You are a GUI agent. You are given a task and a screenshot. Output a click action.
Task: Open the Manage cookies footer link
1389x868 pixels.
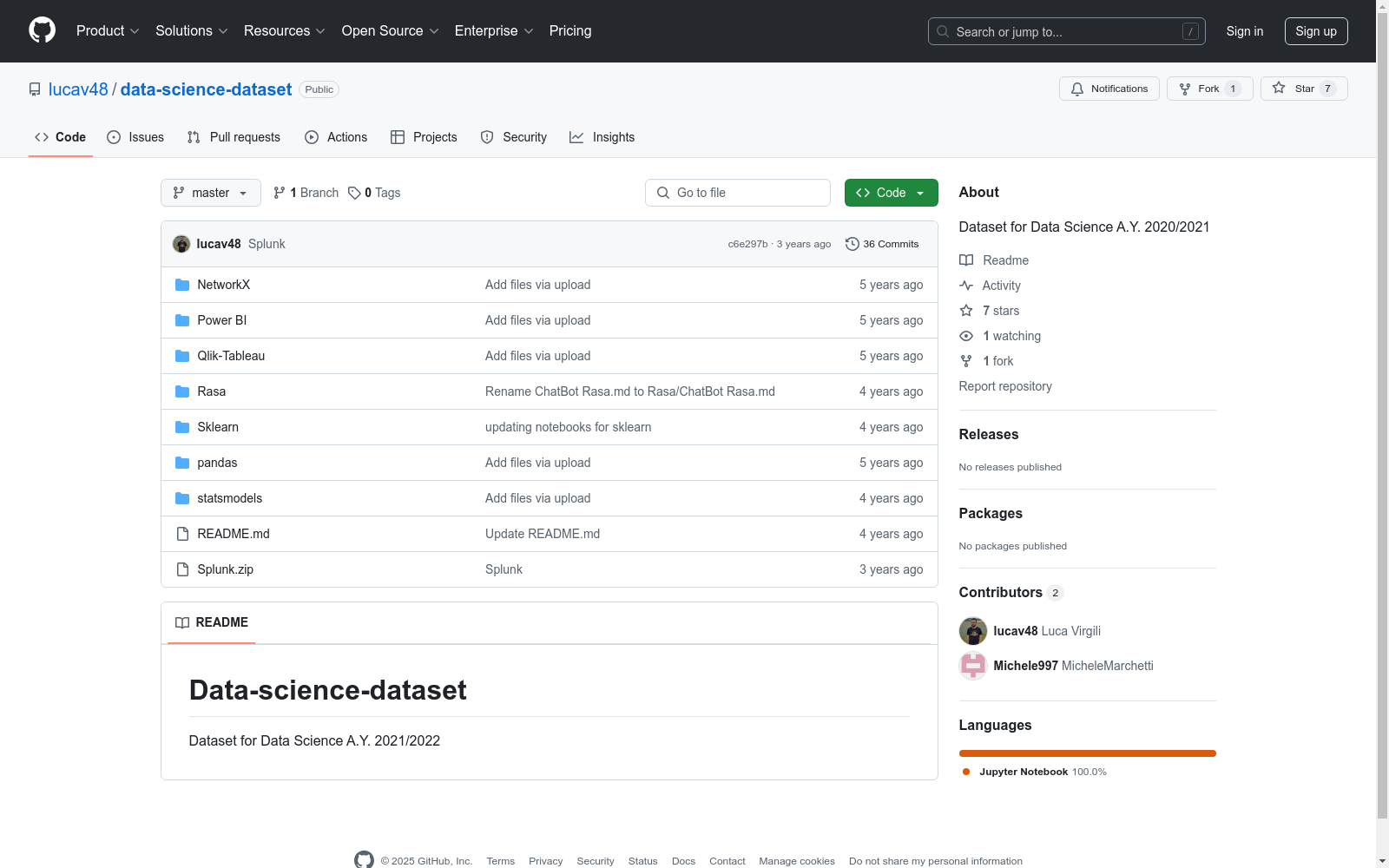pyautogui.click(x=797, y=861)
